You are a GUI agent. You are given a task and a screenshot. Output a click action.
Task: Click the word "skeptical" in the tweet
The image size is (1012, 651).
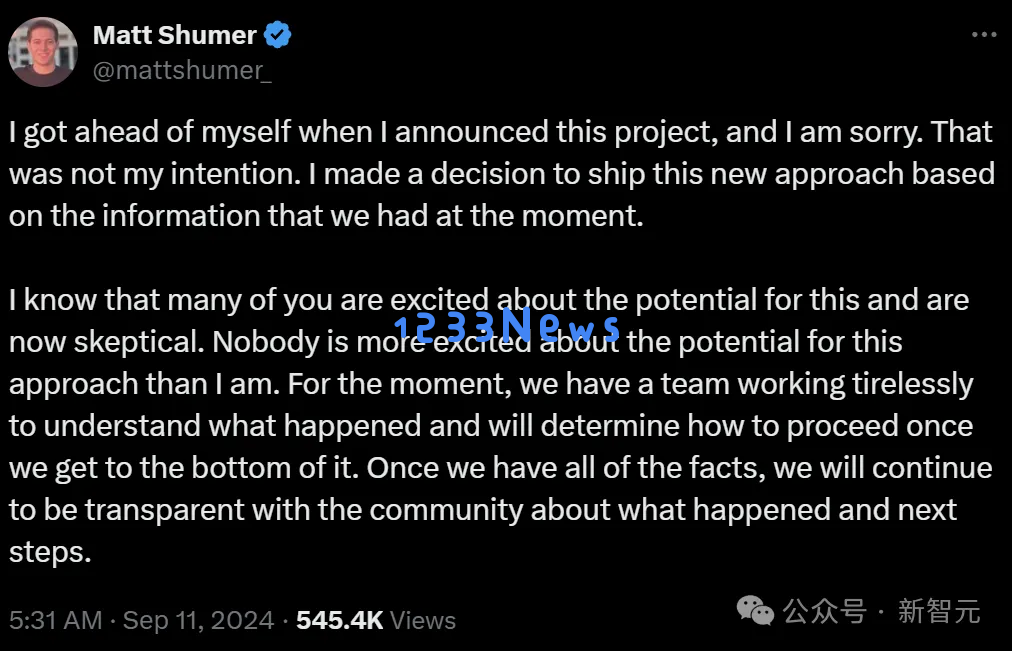click(138, 342)
